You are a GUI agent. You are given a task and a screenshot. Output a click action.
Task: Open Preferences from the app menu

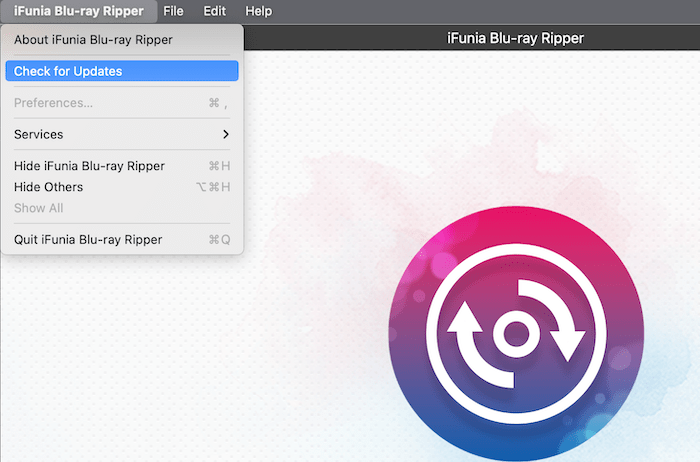coord(54,103)
